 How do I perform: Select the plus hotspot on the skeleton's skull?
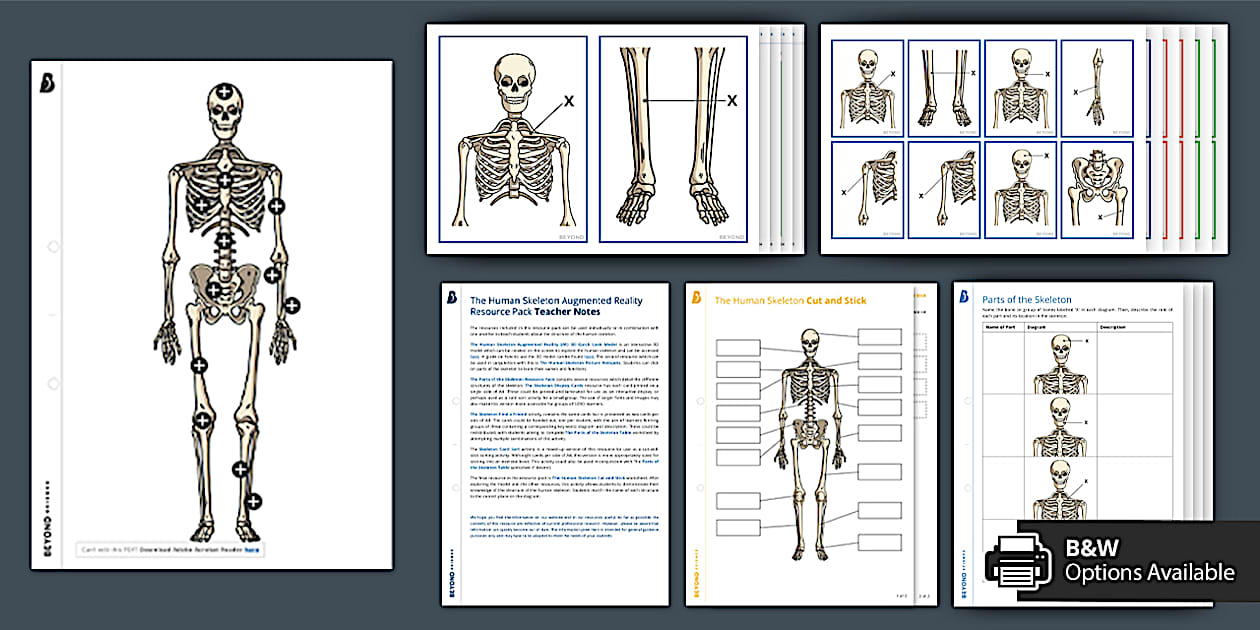pos(223,91)
